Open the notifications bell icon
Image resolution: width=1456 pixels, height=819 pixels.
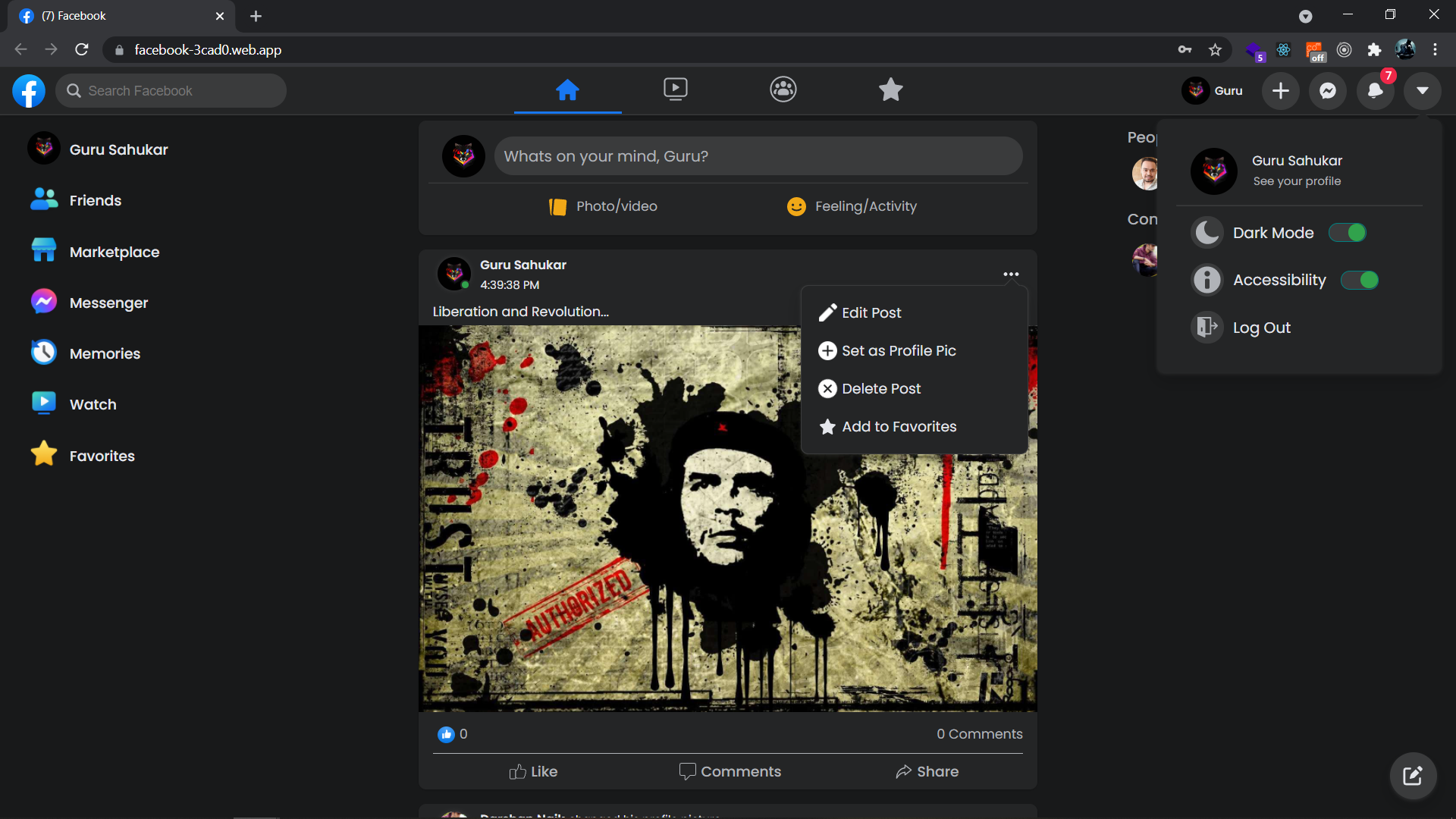coord(1375,91)
